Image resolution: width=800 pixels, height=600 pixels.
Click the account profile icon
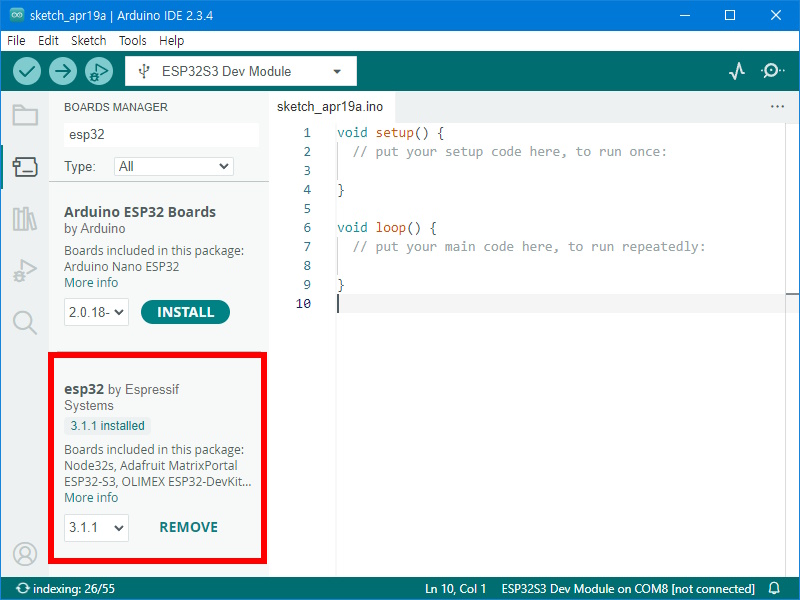pos(25,554)
